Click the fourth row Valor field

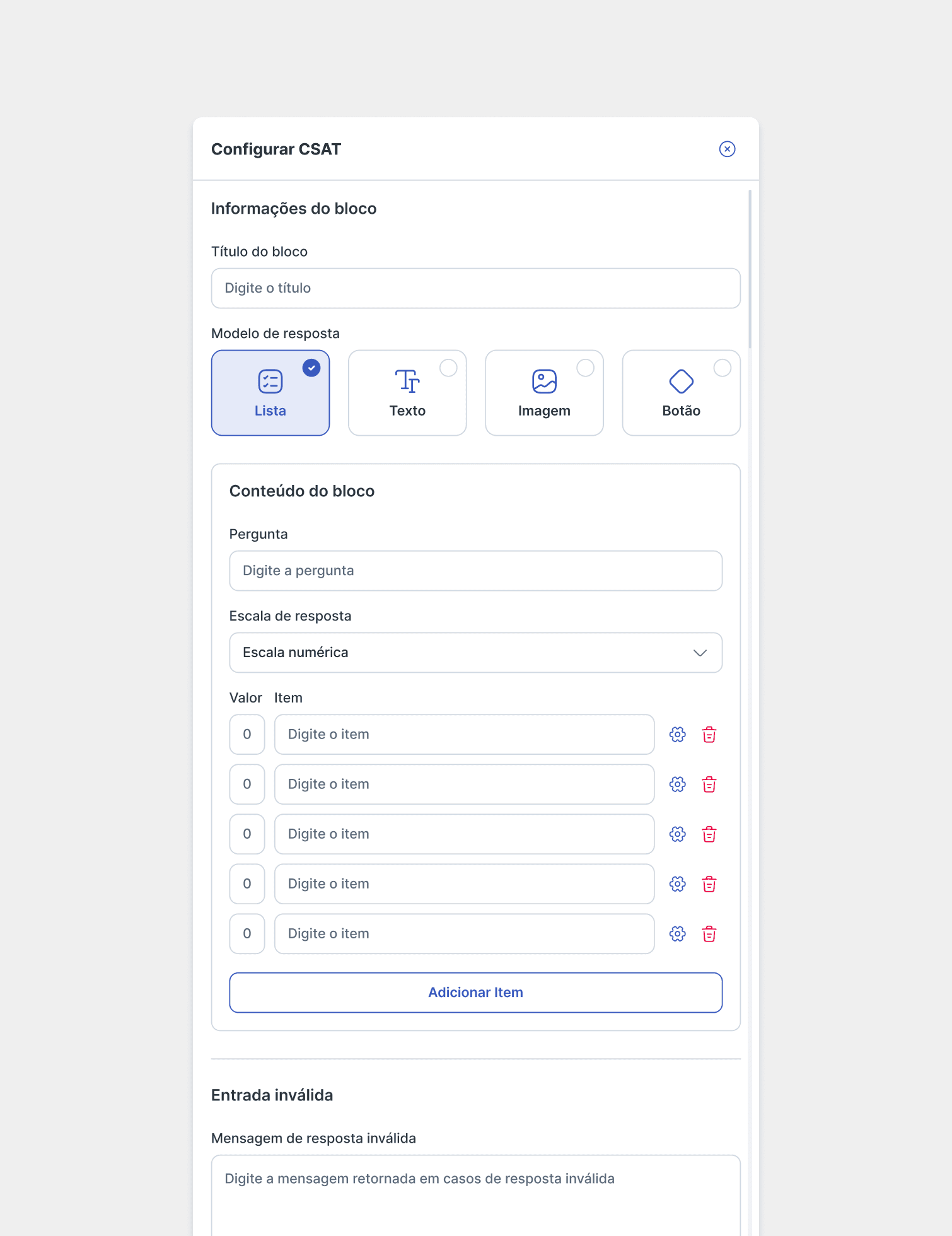(x=247, y=884)
